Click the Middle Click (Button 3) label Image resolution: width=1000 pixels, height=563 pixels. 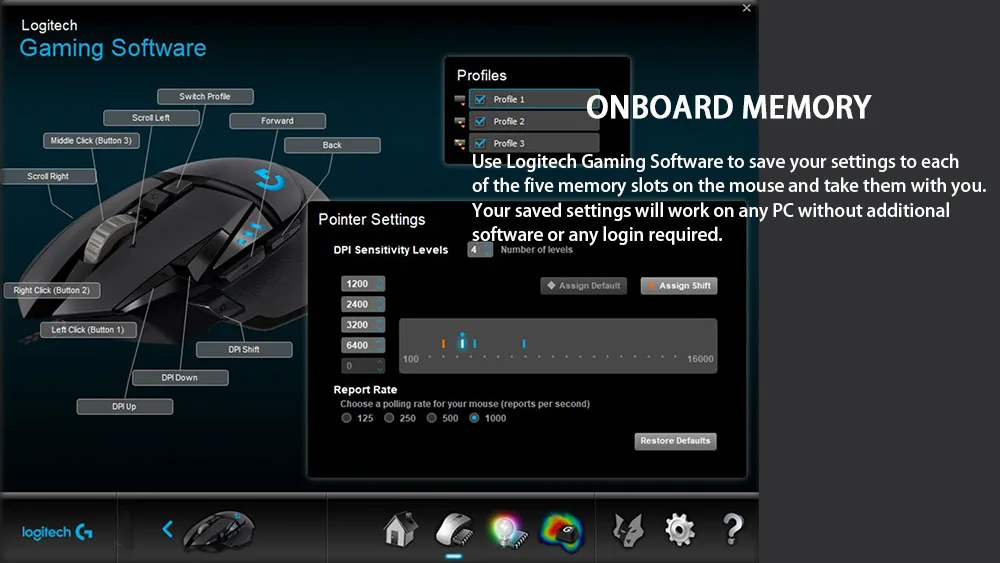[91, 141]
